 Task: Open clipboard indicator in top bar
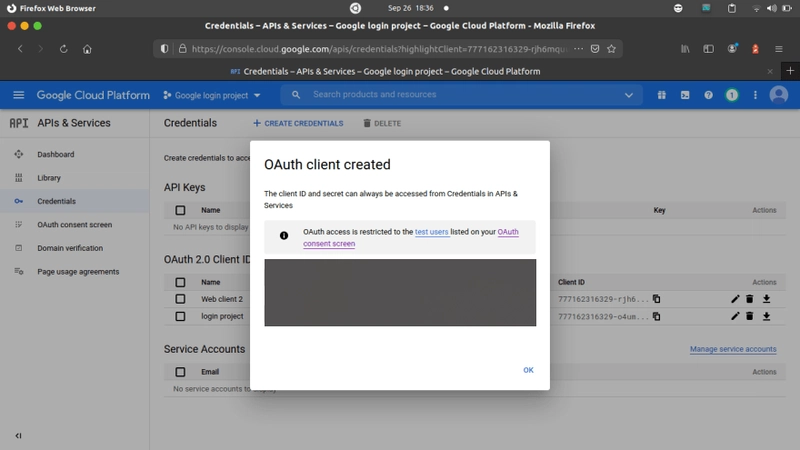(x=732, y=8)
